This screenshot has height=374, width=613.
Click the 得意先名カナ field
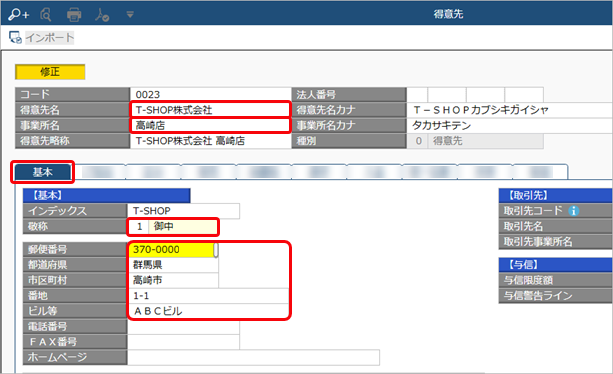pos(510,110)
